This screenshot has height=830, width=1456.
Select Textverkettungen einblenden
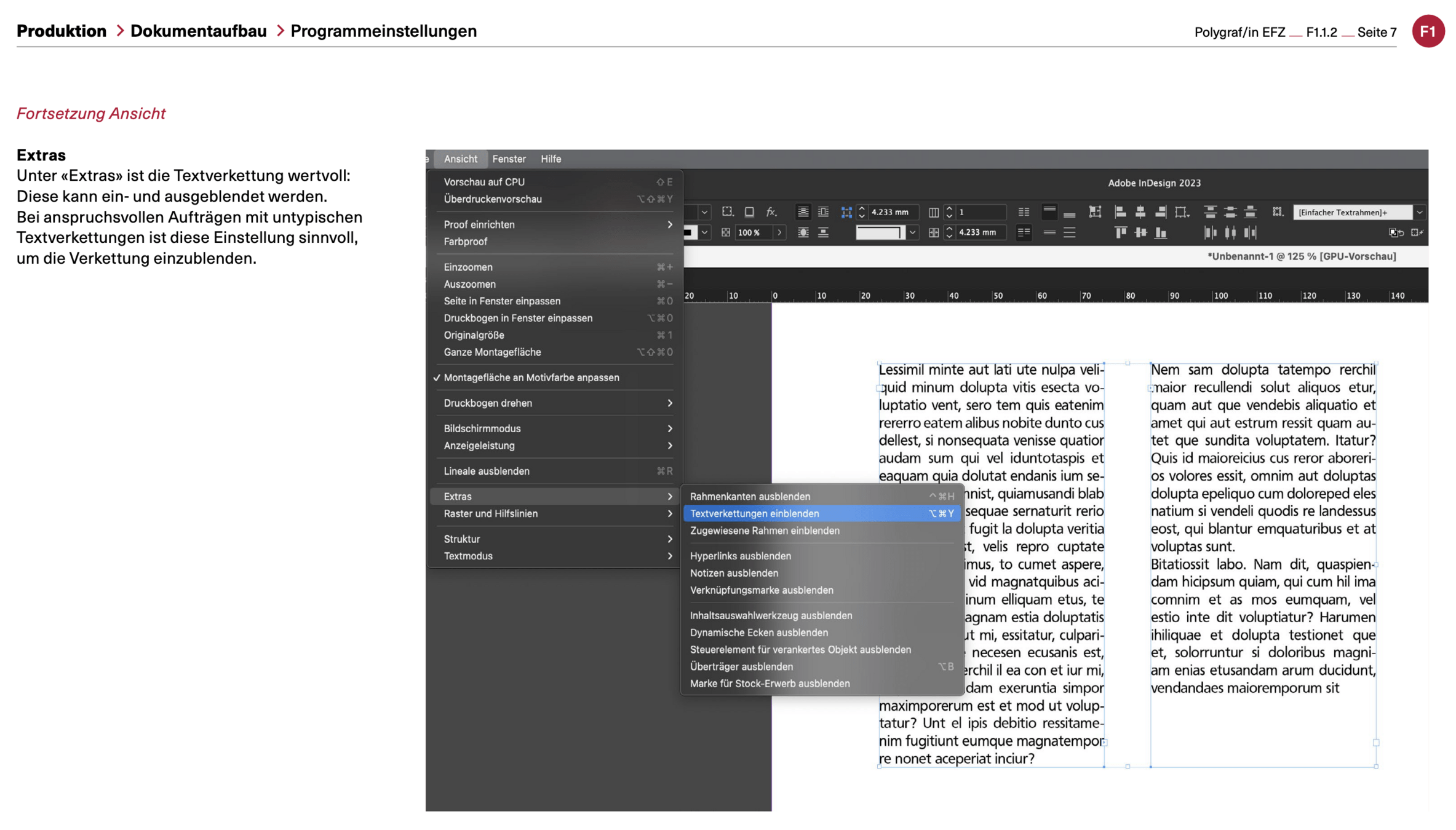pos(754,513)
